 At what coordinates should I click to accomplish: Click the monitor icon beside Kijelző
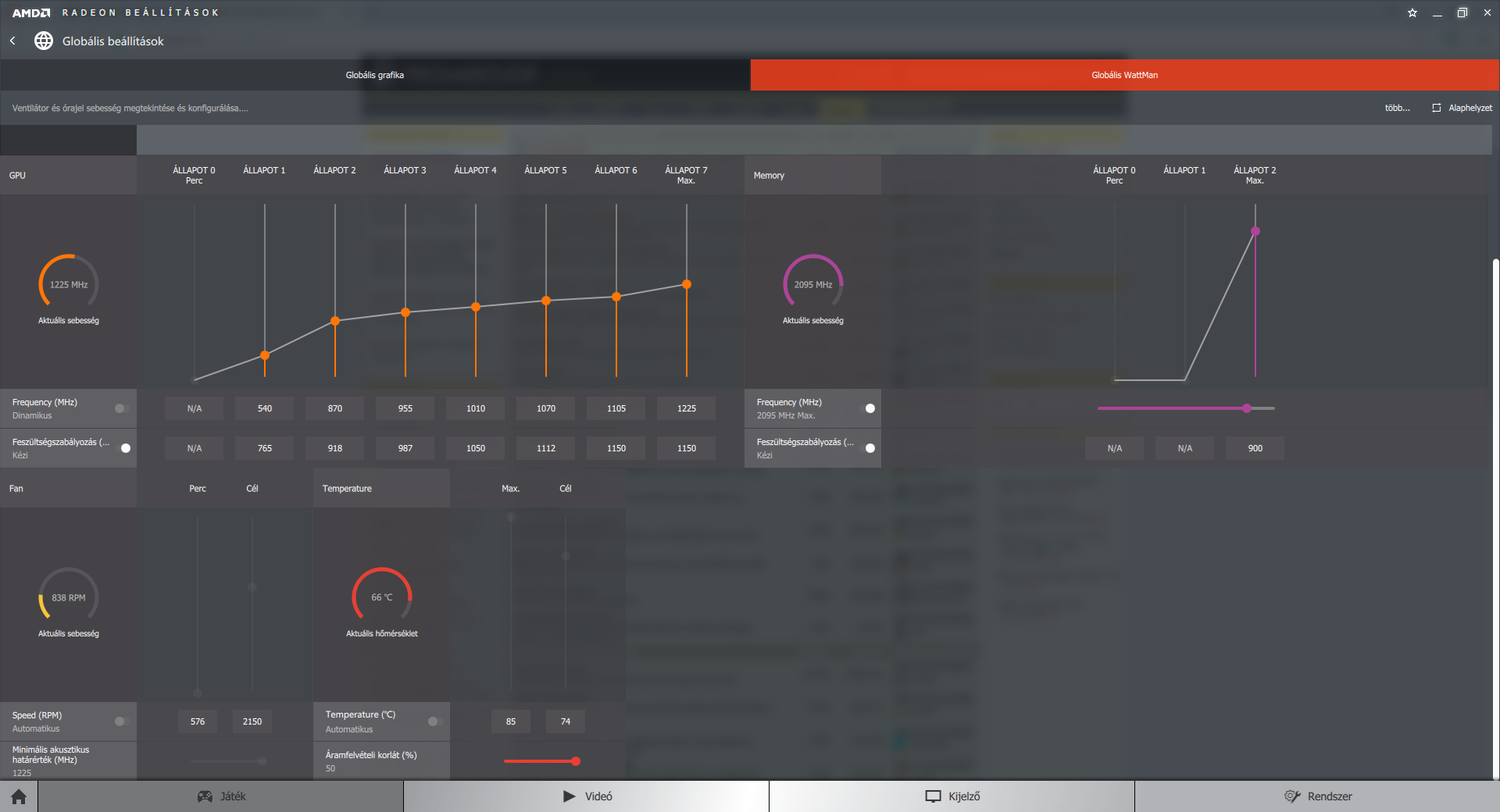tap(933, 796)
